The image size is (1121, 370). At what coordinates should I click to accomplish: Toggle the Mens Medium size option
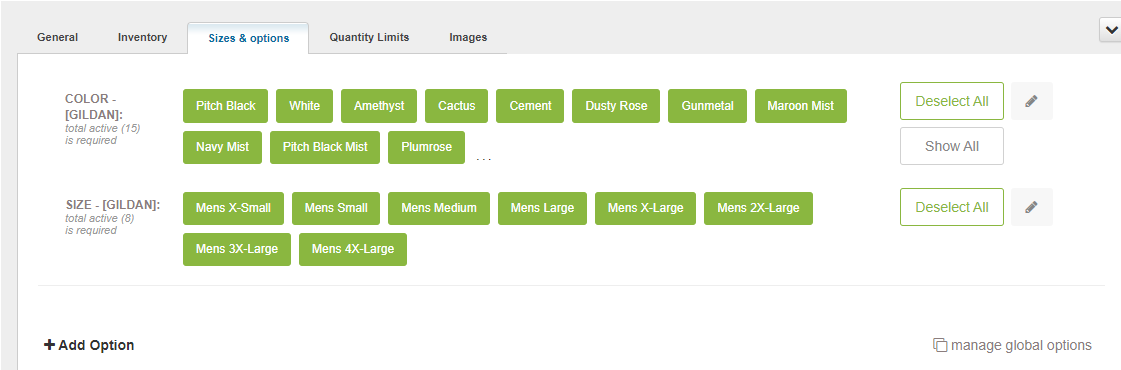pos(439,209)
